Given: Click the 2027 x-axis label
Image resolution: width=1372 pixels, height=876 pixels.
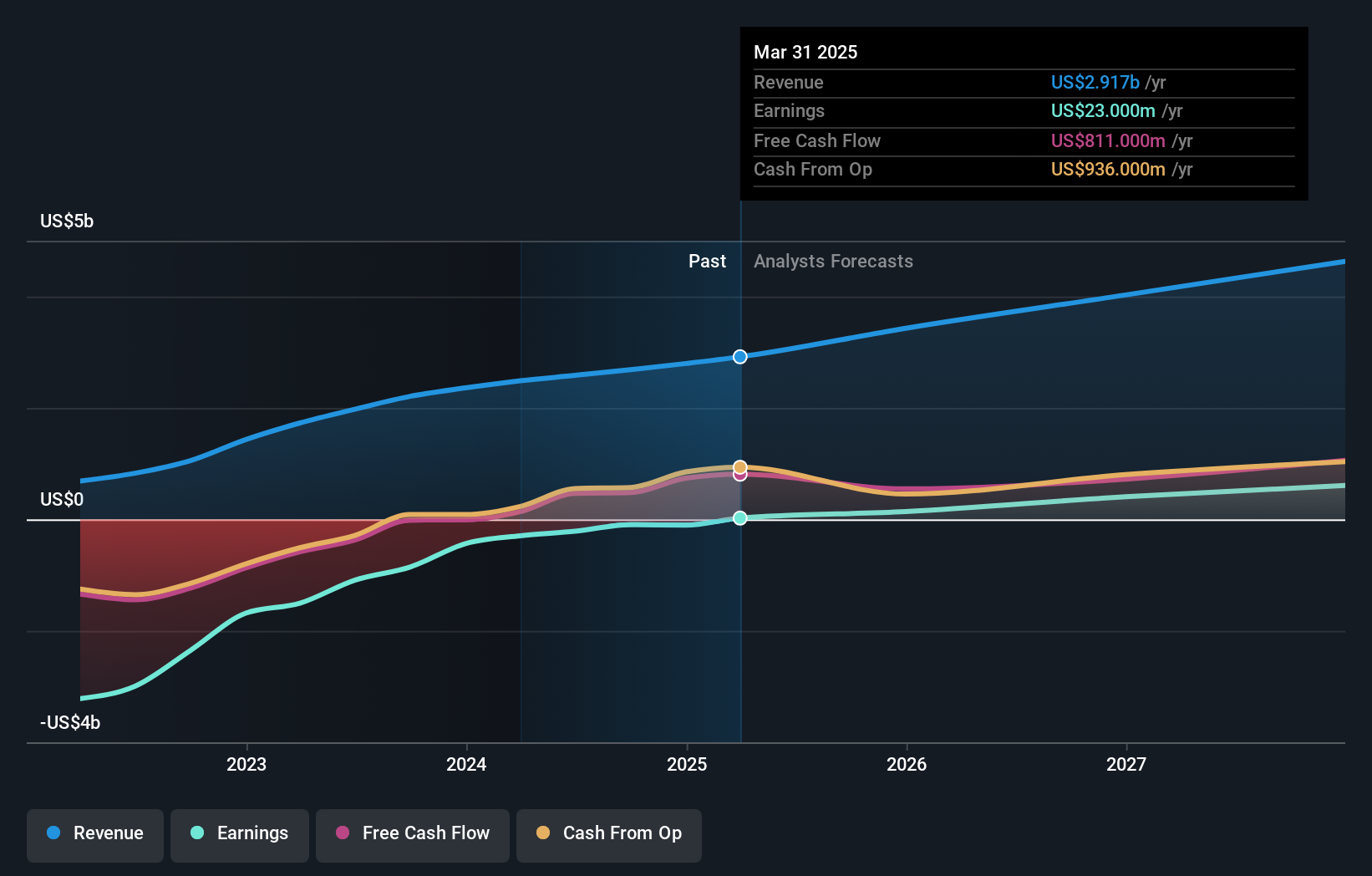Looking at the screenshot, I should click(1126, 764).
